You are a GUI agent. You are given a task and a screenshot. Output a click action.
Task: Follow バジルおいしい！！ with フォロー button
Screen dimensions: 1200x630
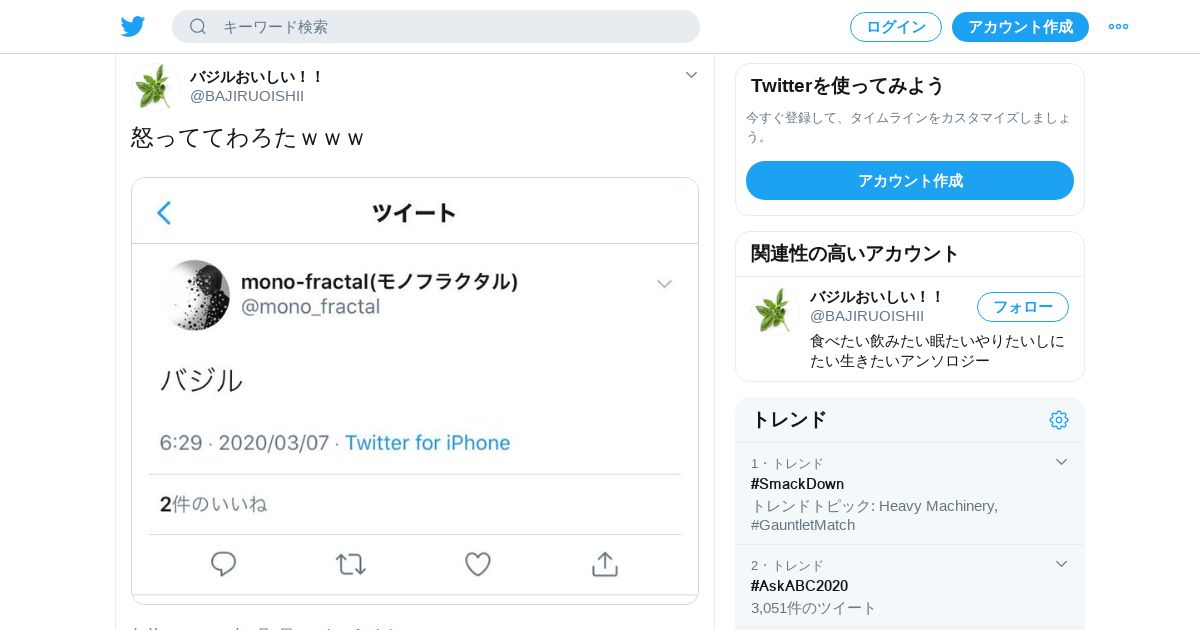[x=1022, y=307]
